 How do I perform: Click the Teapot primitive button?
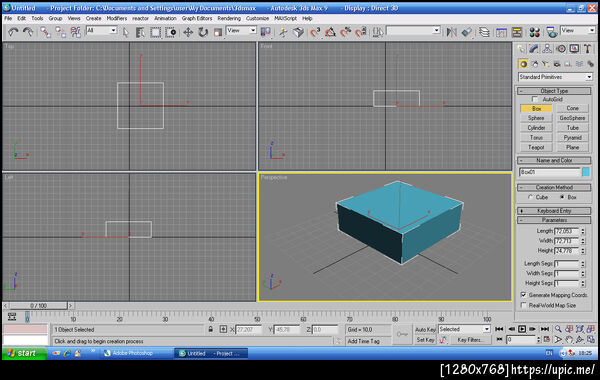tap(536, 147)
